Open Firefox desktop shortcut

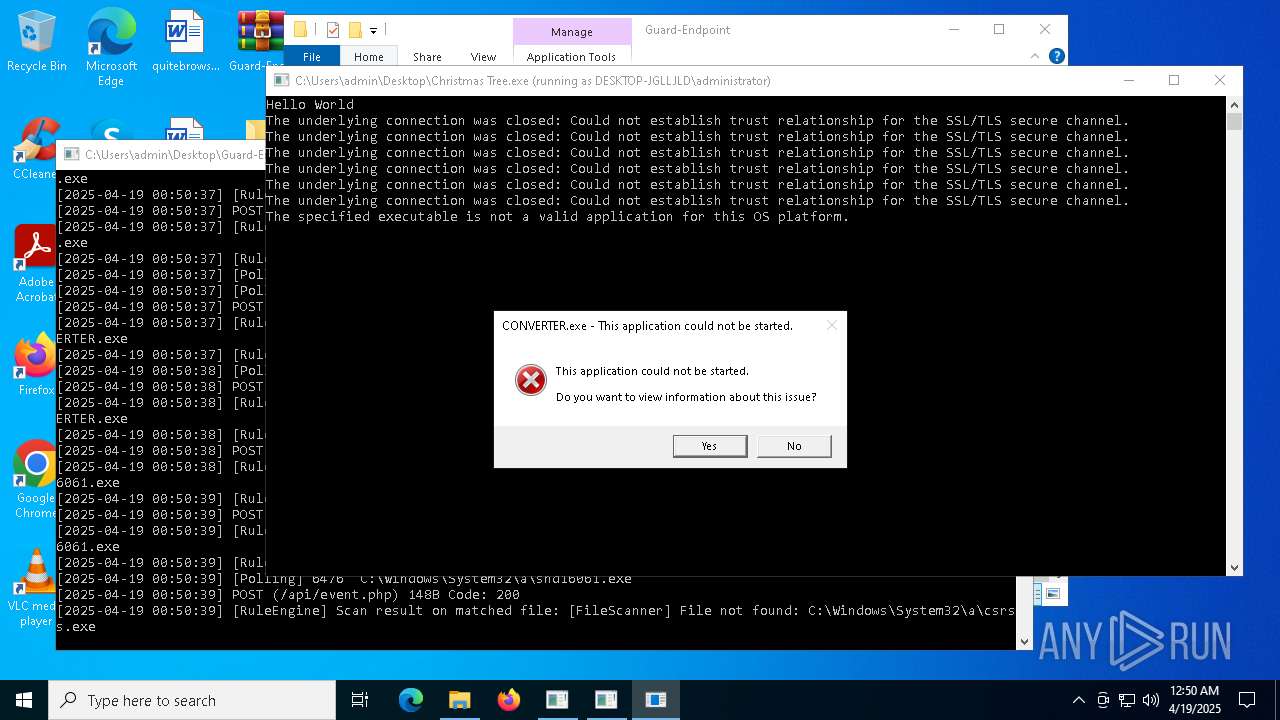coord(36,365)
